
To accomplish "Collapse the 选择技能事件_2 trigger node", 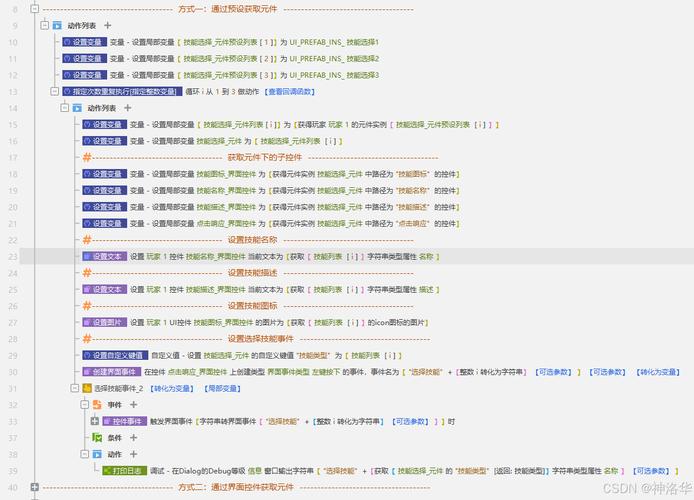I will click(75, 388).
